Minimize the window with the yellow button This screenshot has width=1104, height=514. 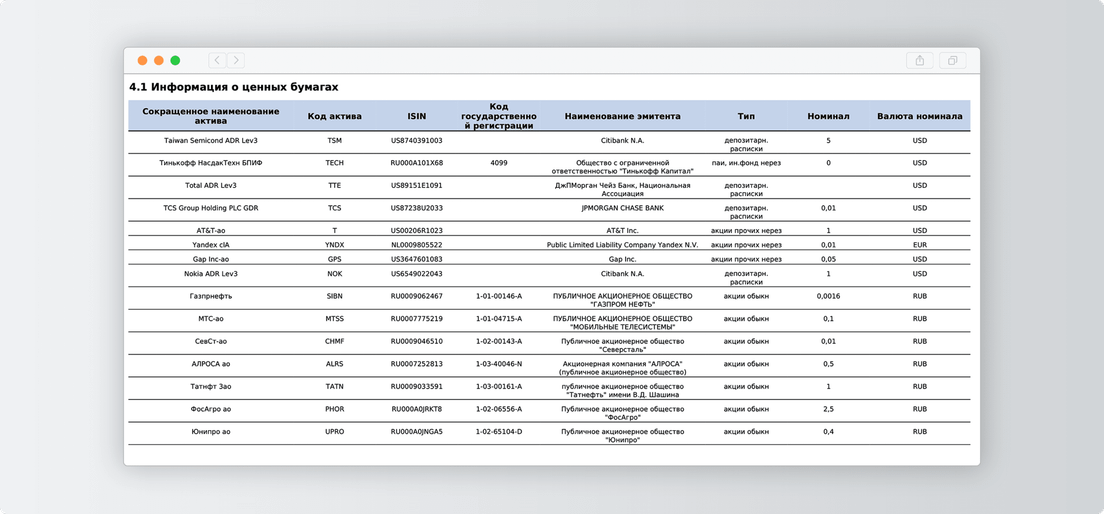[x=158, y=61]
